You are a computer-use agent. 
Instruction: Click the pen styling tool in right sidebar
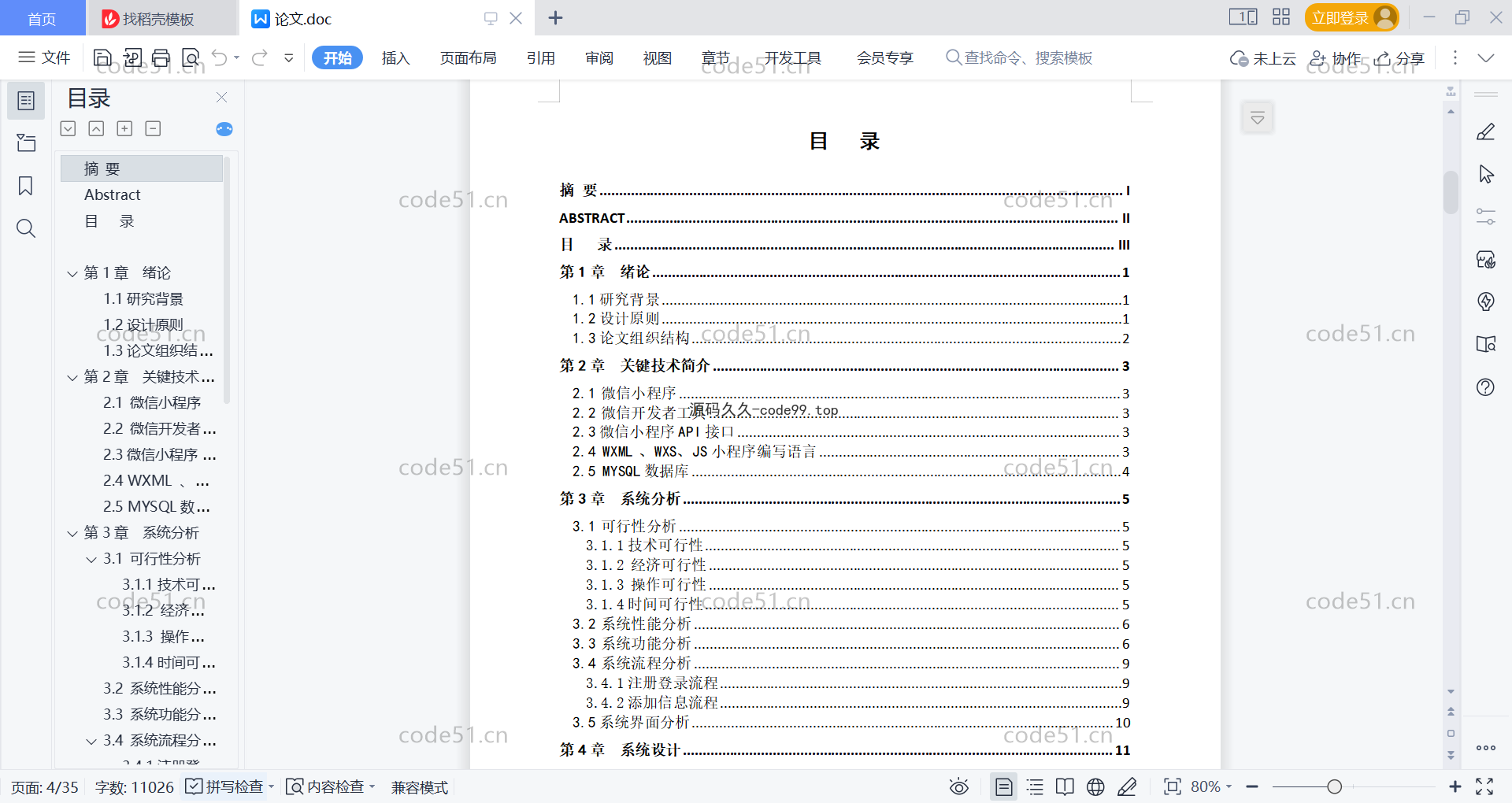tap(1486, 131)
